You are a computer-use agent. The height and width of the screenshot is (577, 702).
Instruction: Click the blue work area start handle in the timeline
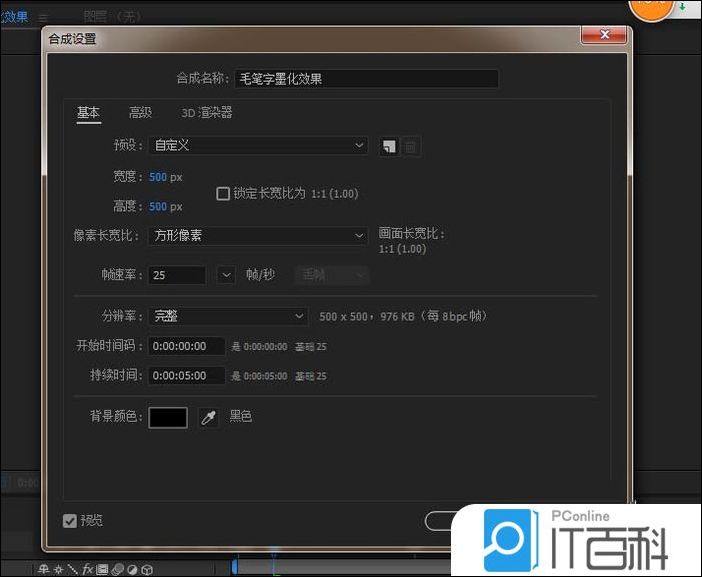click(235, 567)
